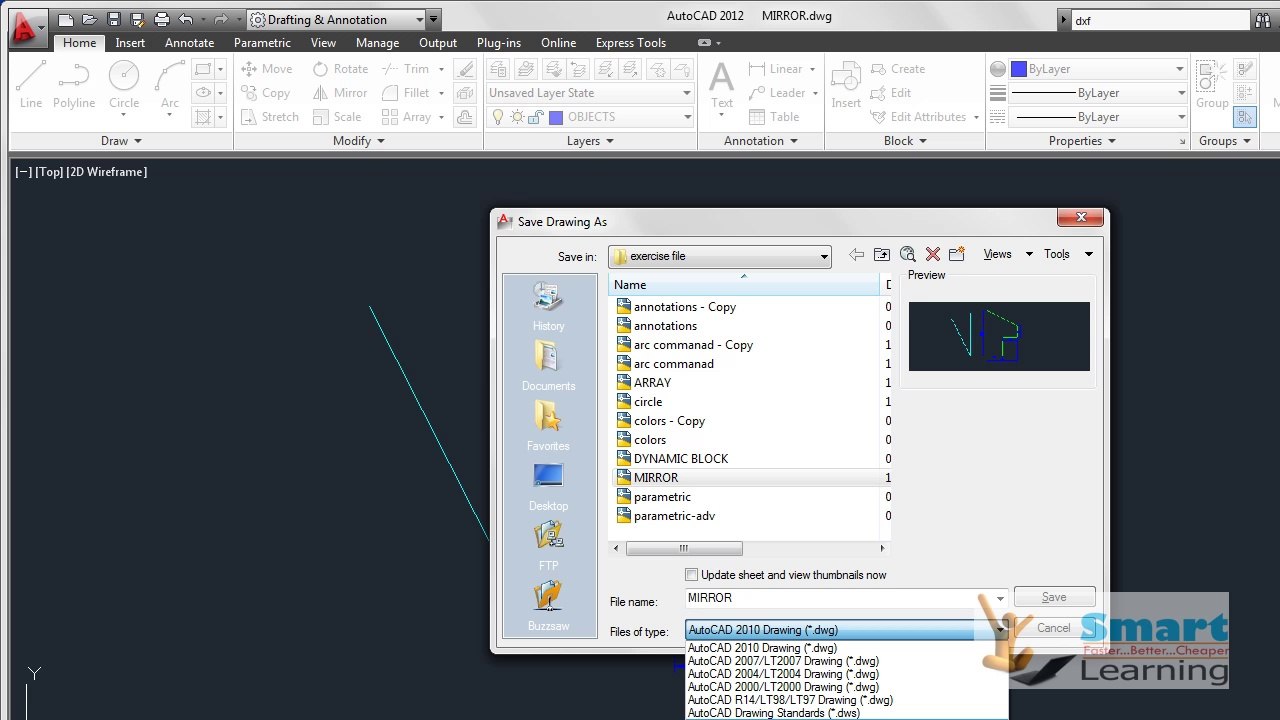Click Create New Folder icon in dialog

click(957, 255)
